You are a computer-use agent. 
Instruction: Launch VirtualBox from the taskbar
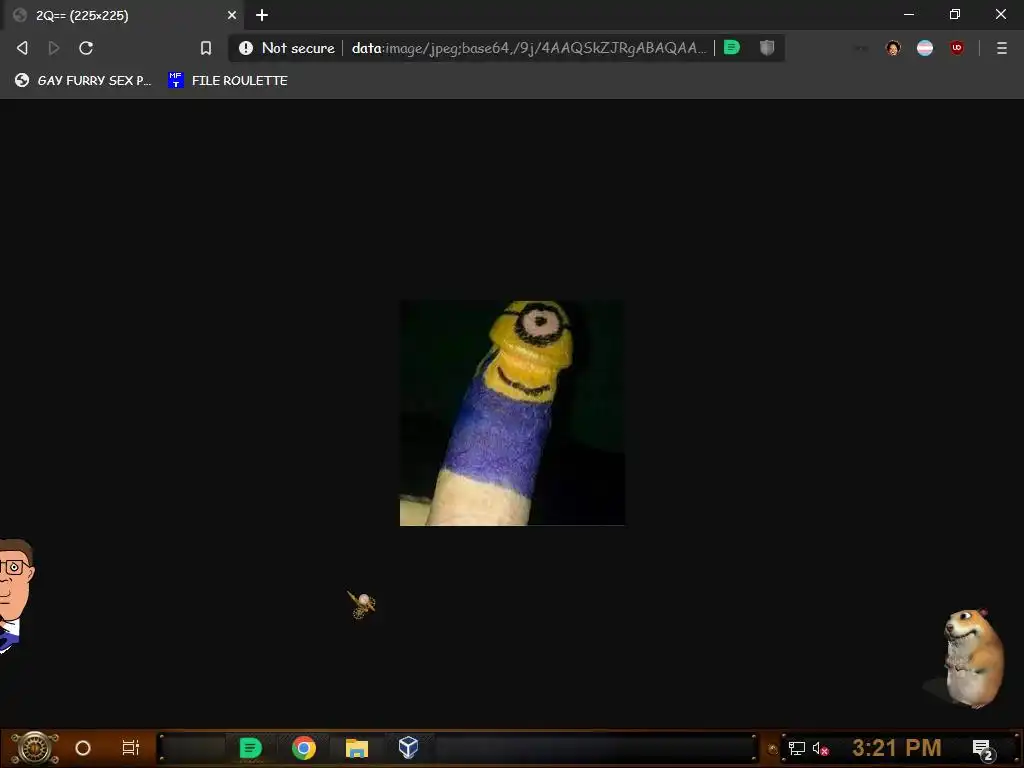[x=408, y=747]
